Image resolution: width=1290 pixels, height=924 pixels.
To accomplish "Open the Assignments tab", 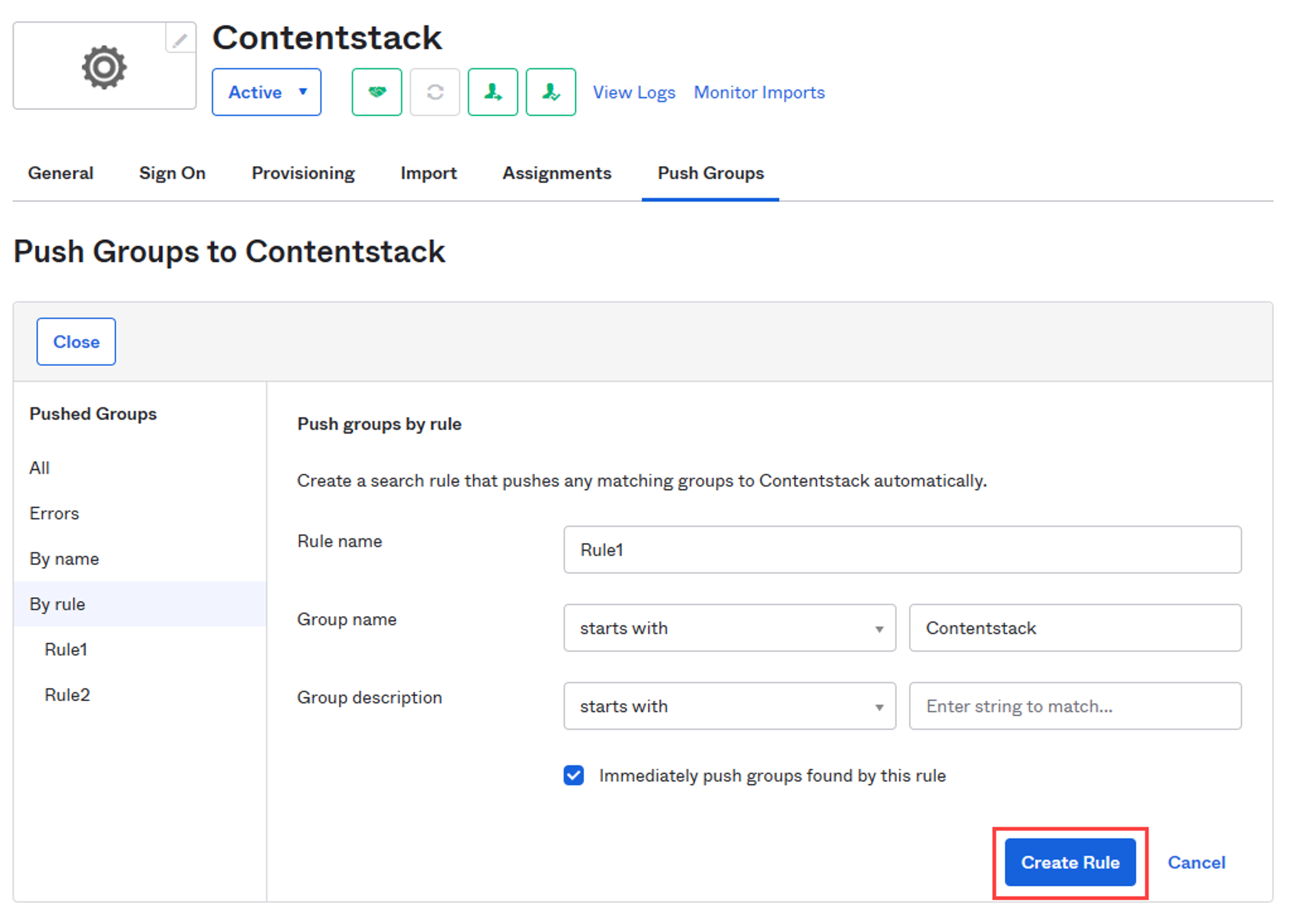I will (x=557, y=173).
